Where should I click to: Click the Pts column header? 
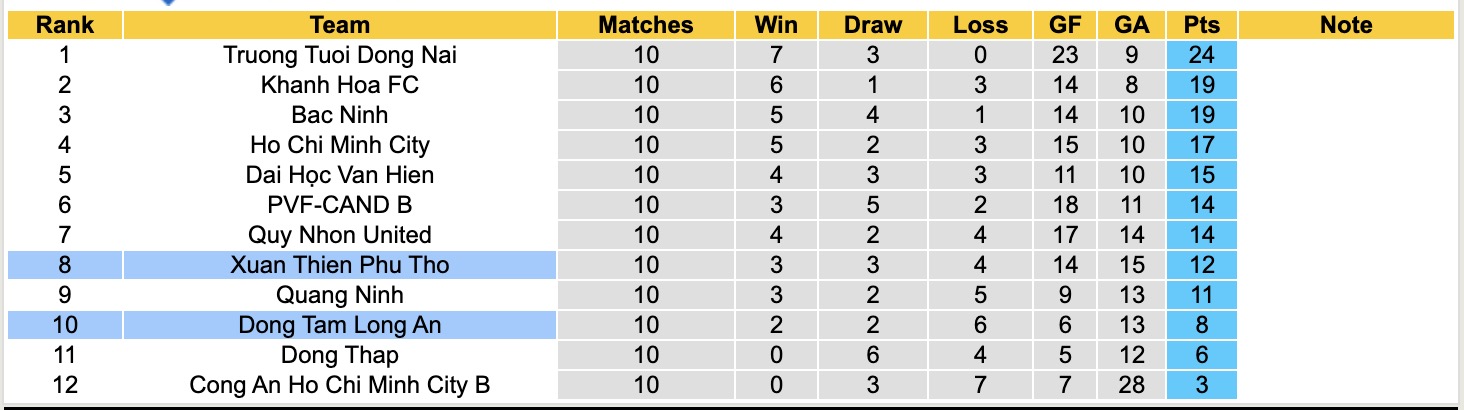pos(1201,25)
